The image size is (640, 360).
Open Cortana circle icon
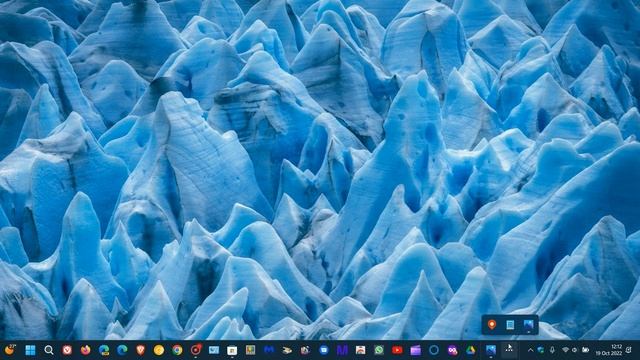coord(434,350)
